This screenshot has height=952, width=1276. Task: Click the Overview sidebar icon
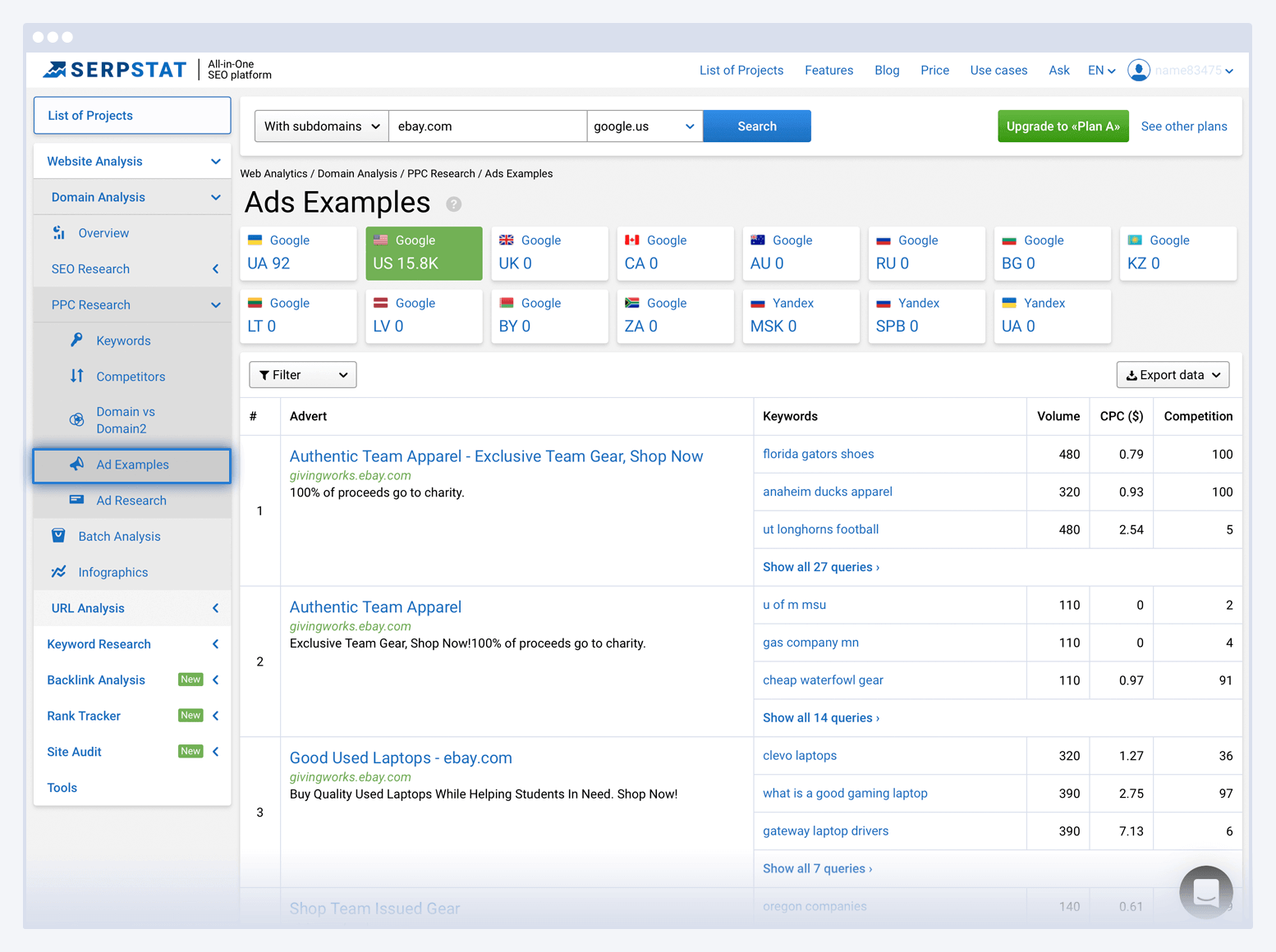[59, 233]
